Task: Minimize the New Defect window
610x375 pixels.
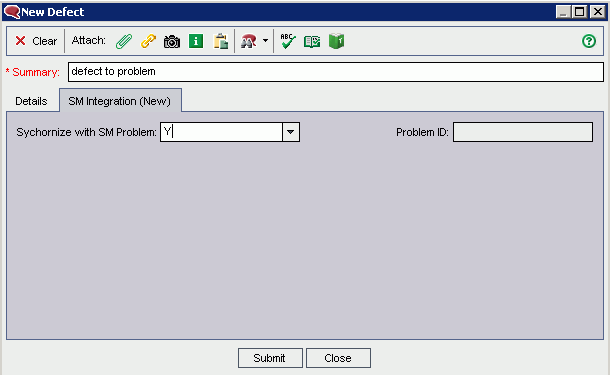Action: click(x=563, y=12)
